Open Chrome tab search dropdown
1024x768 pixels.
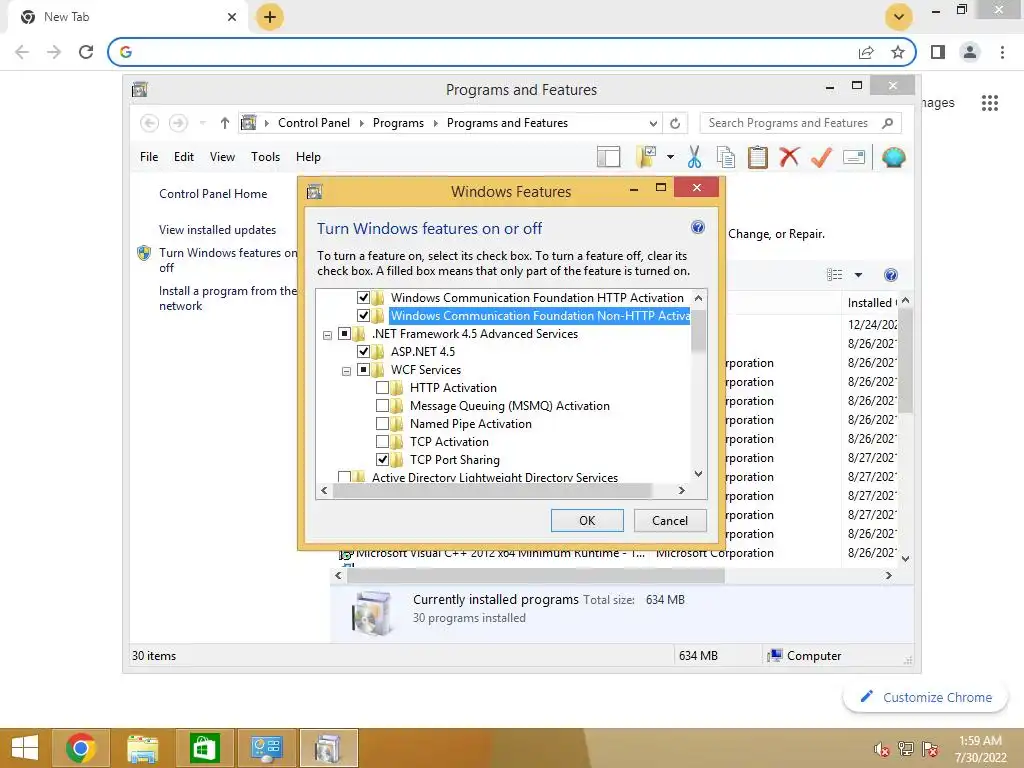pyautogui.click(x=899, y=17)
